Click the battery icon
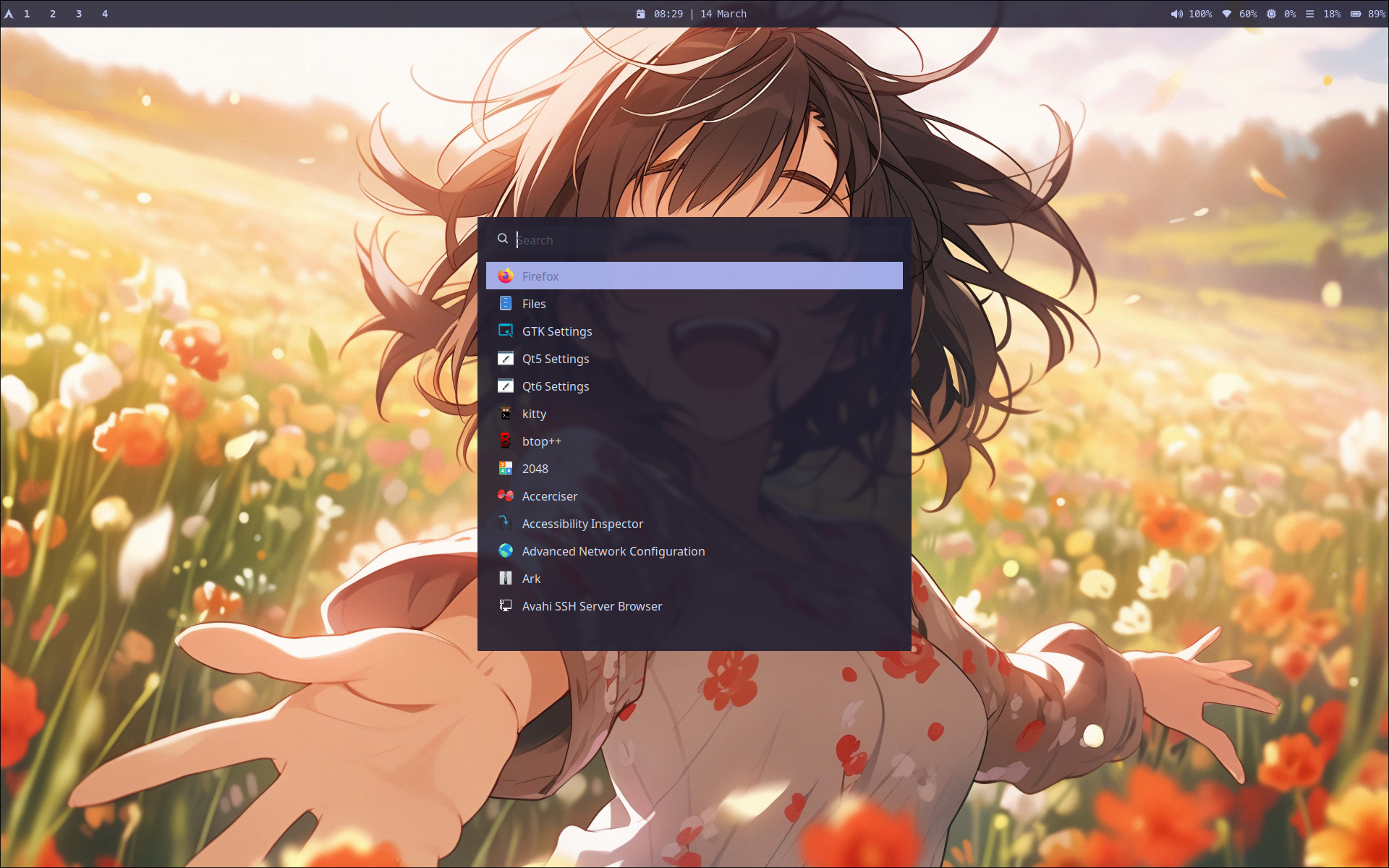The height and width of the screenshot is (868, 1389). 1356,14
